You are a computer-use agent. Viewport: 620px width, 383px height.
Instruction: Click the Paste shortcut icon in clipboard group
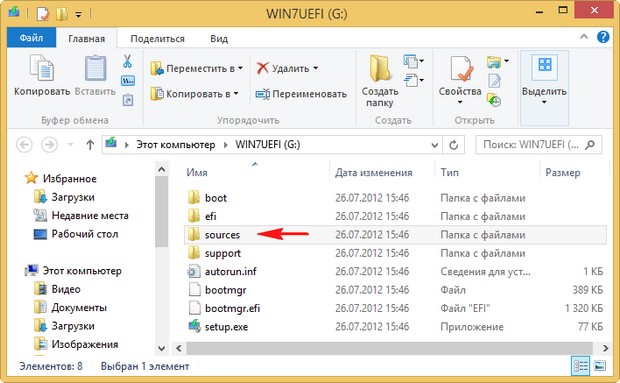(128, 100)
